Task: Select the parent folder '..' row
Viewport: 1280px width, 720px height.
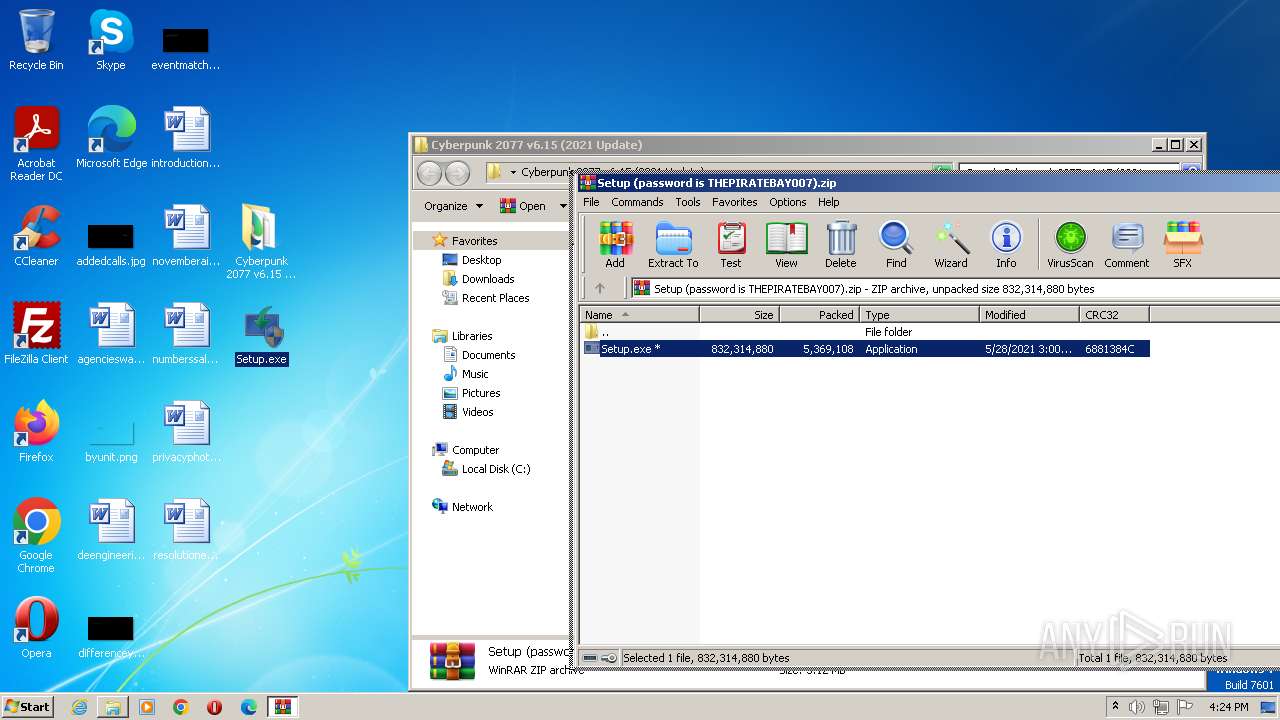Action: coord(865,331)
